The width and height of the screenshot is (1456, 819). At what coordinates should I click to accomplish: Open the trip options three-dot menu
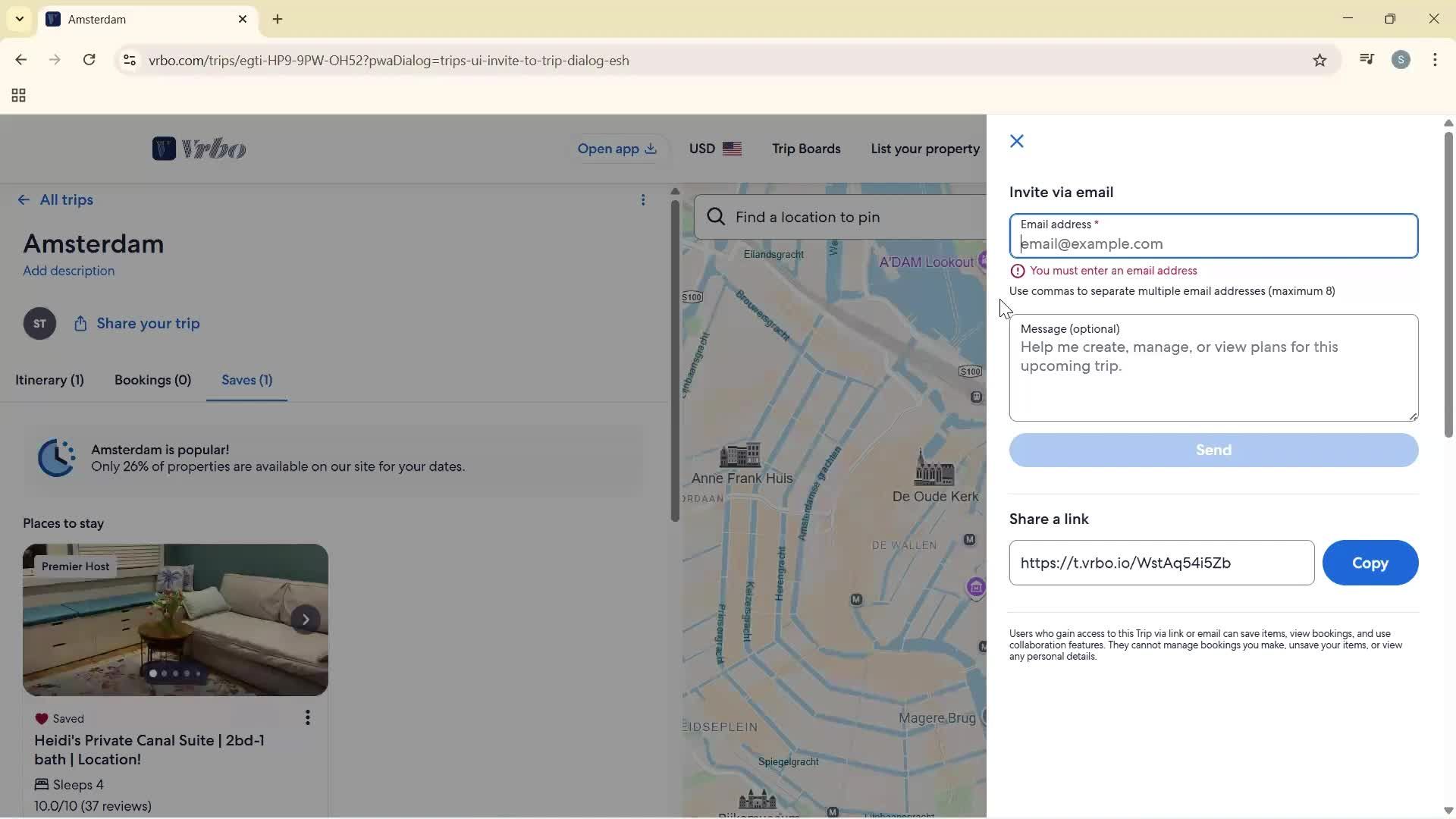(x=644, y=199)
